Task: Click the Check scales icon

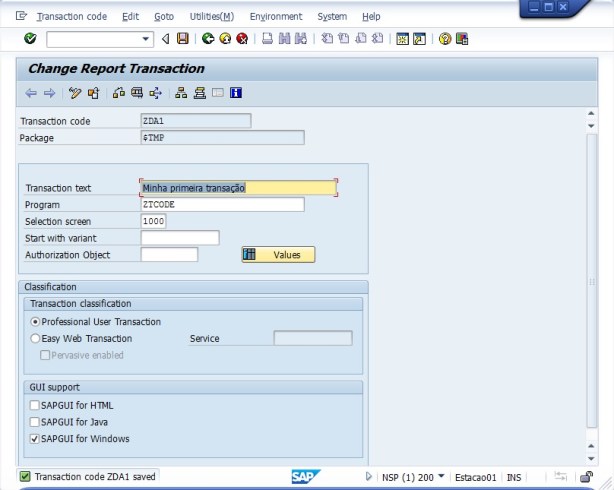Action: click(119, 93)
